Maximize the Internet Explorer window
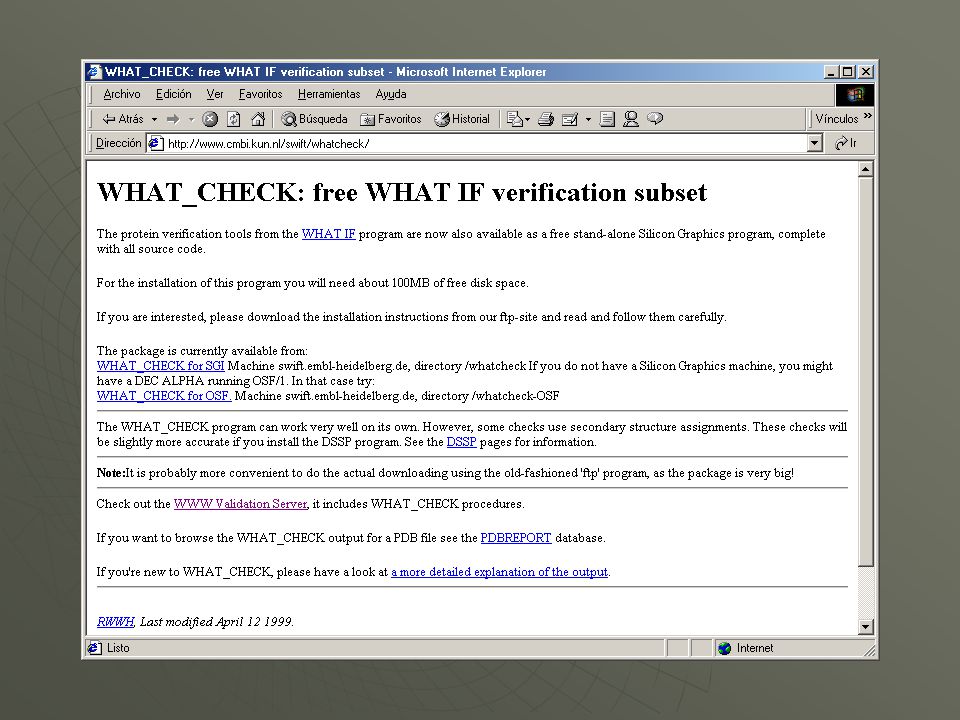960x720 pixels. pyautogui.click(x=847, y=72)
